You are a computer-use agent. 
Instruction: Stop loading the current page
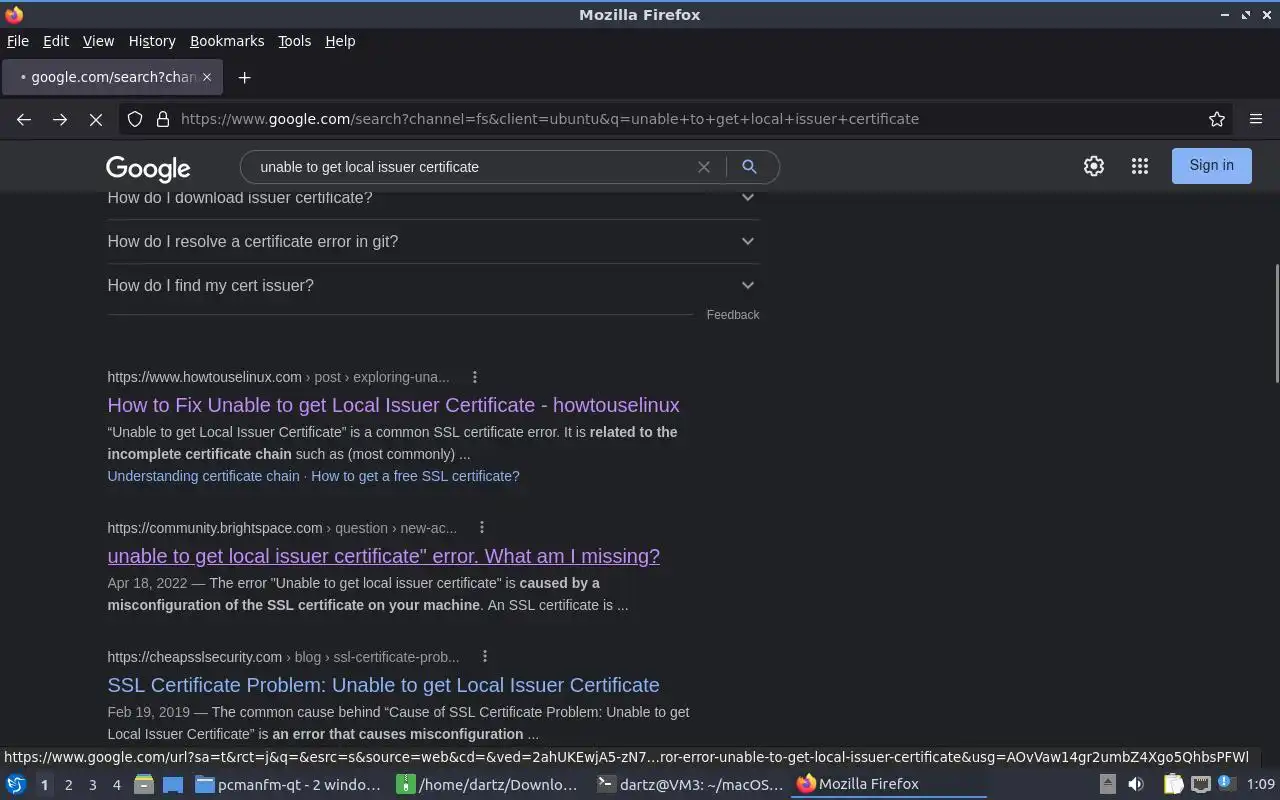click(96, 119)
